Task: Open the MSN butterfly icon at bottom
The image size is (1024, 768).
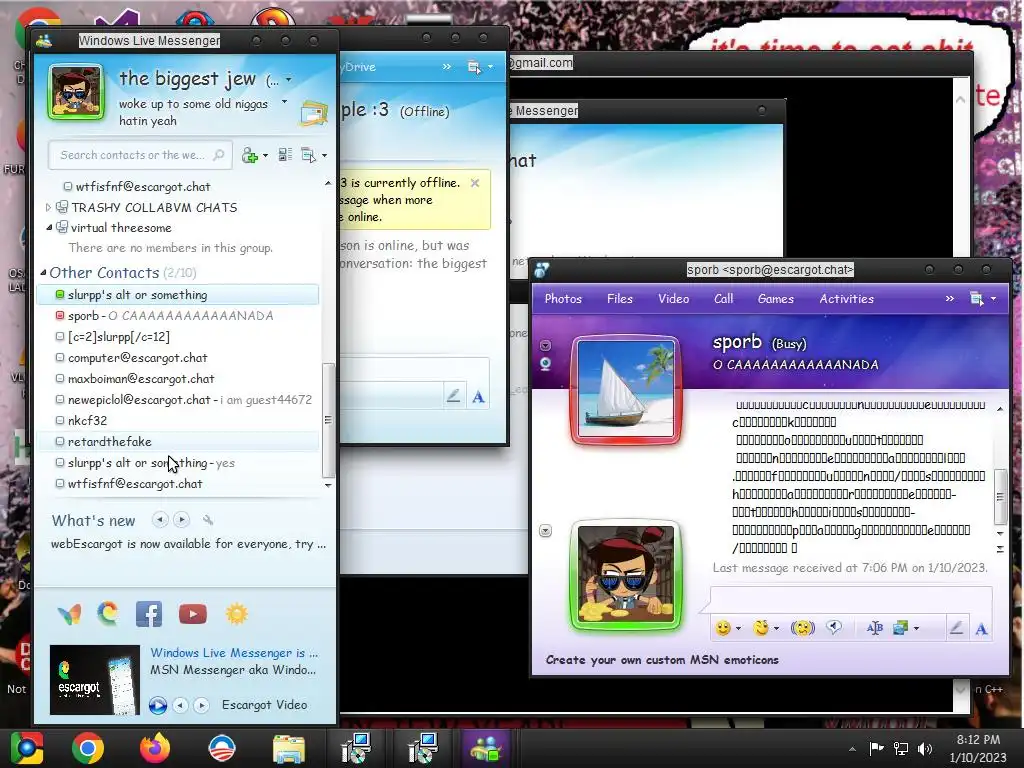Action: click(69, 614)
